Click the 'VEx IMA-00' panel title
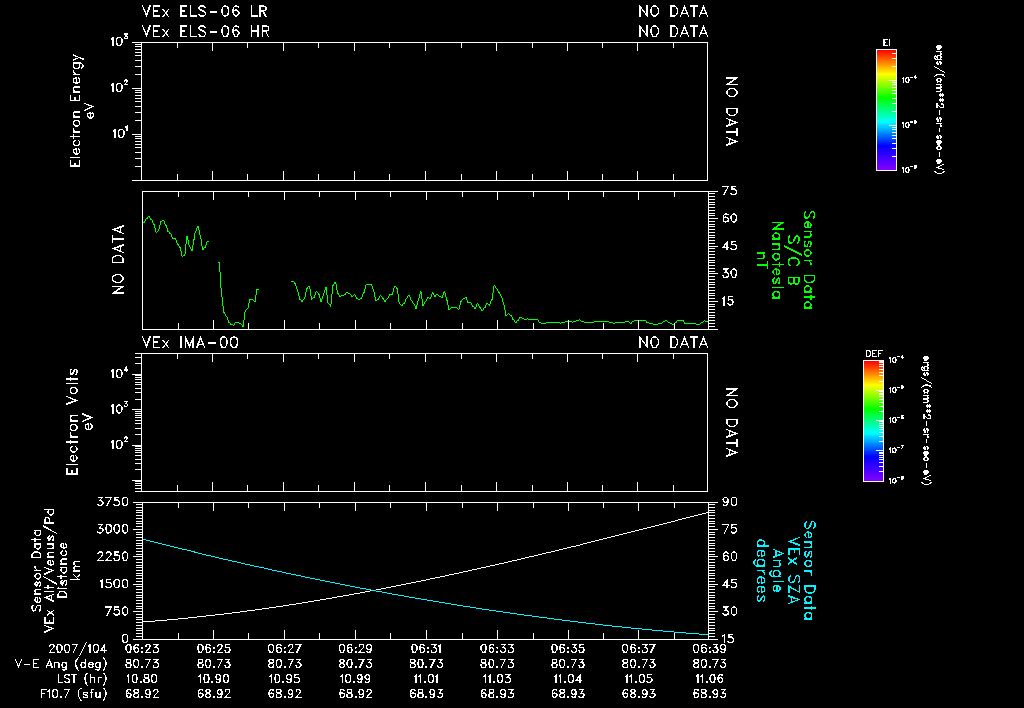This screenshot has width=1024, height=708. pyautogui.click(x=190, y=343)
